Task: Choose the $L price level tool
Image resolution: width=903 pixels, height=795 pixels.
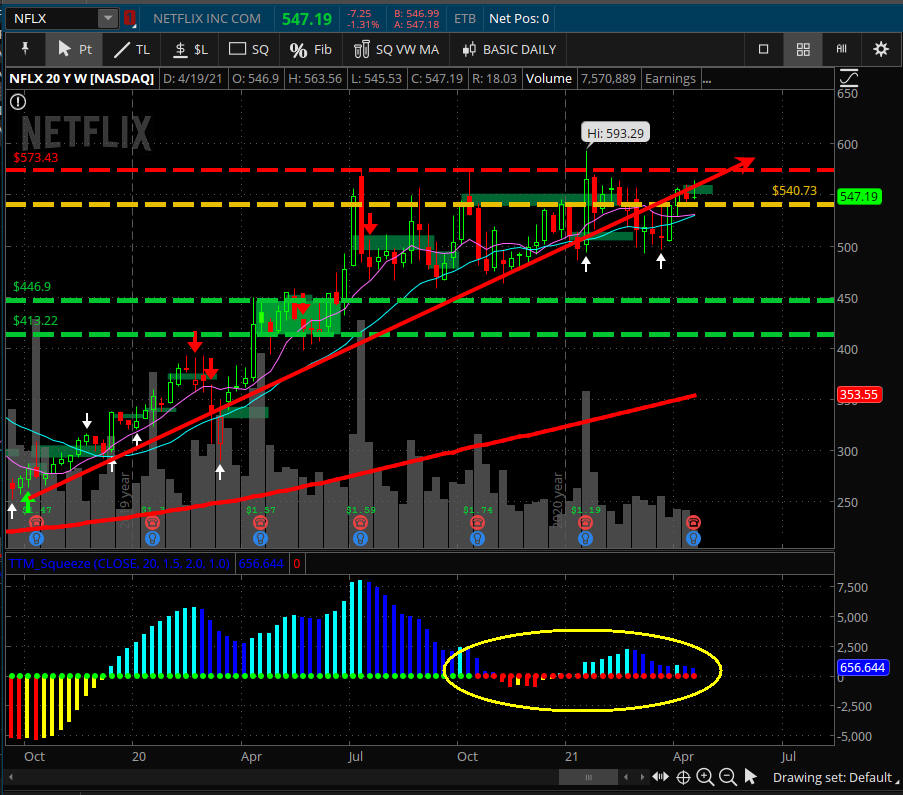Action: pos(190,49)
